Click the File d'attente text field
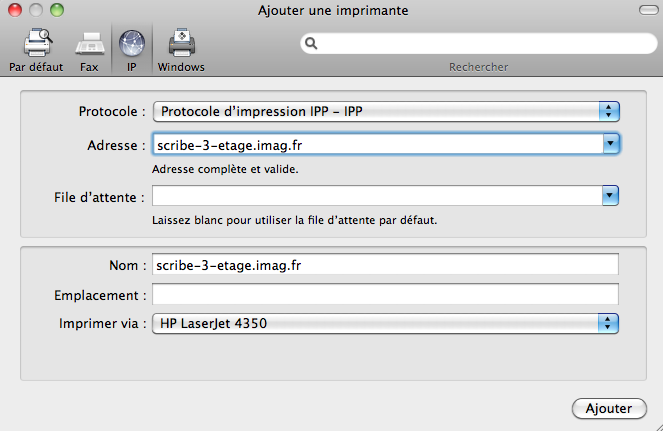 (377, 196)
